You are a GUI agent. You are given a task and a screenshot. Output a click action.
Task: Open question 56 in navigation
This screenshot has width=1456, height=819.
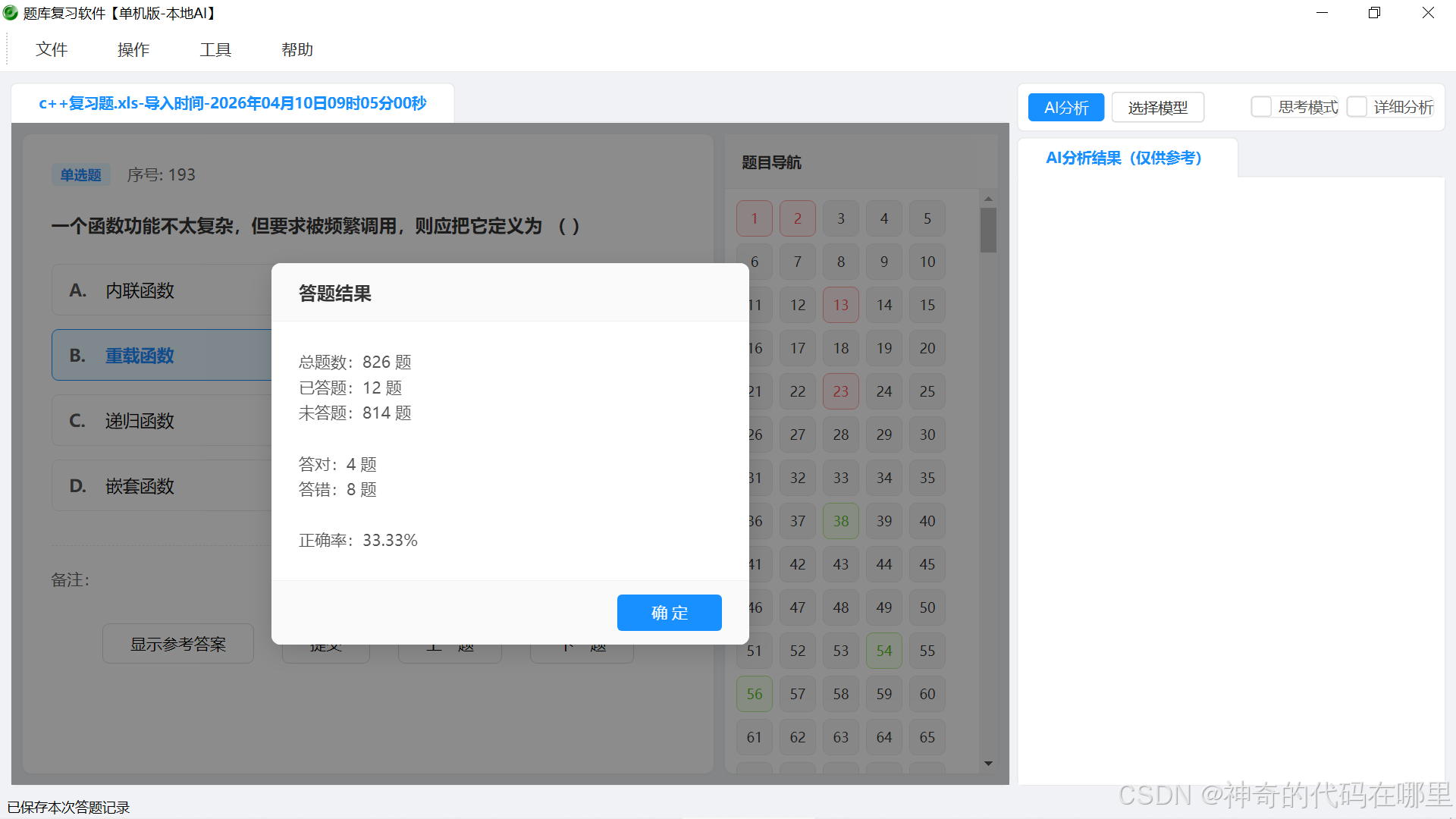click(x=755, y=694)
